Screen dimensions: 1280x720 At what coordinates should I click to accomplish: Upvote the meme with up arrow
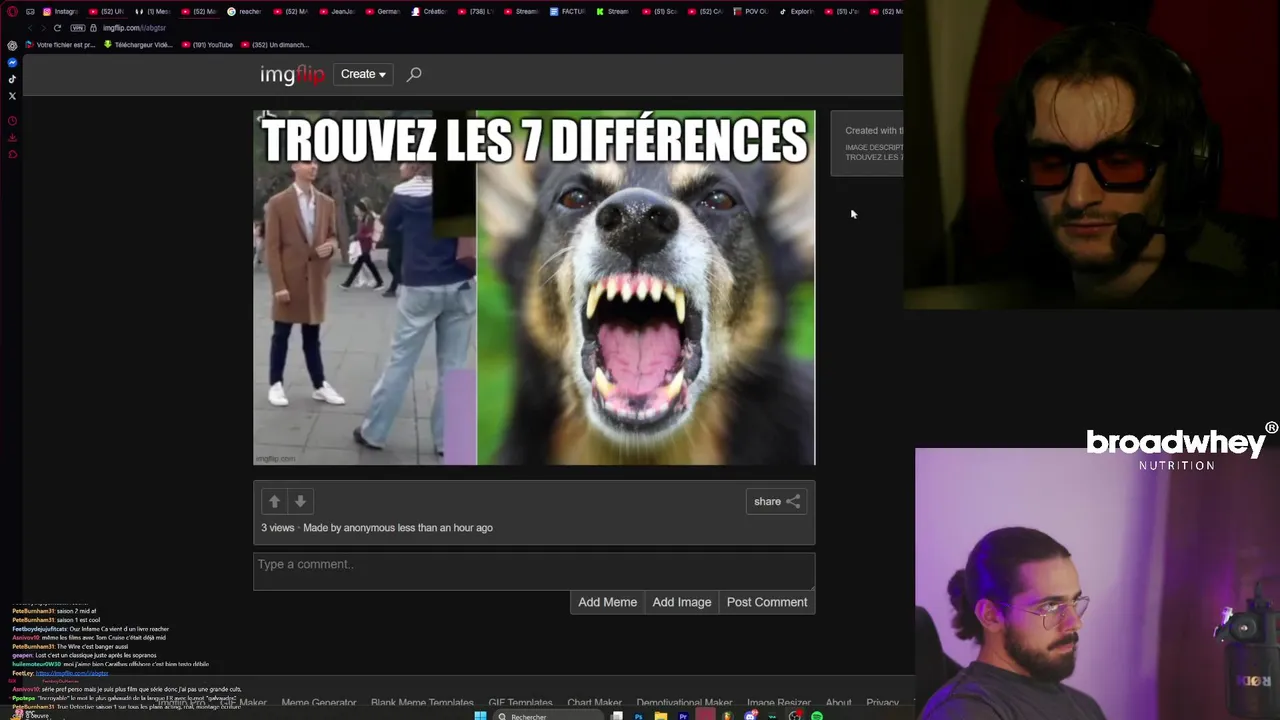pos(274,501)
